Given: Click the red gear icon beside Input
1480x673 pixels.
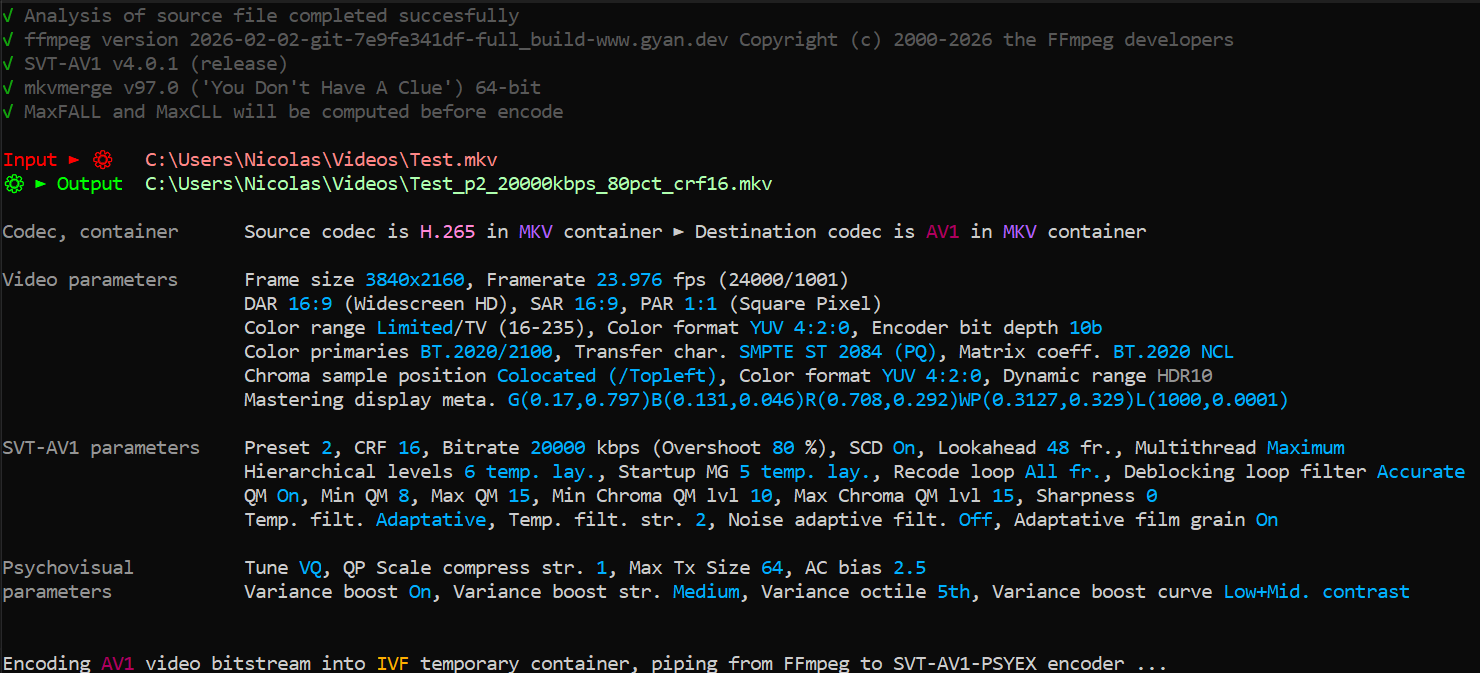Looking at the screenshot, I should click(101, 160).
